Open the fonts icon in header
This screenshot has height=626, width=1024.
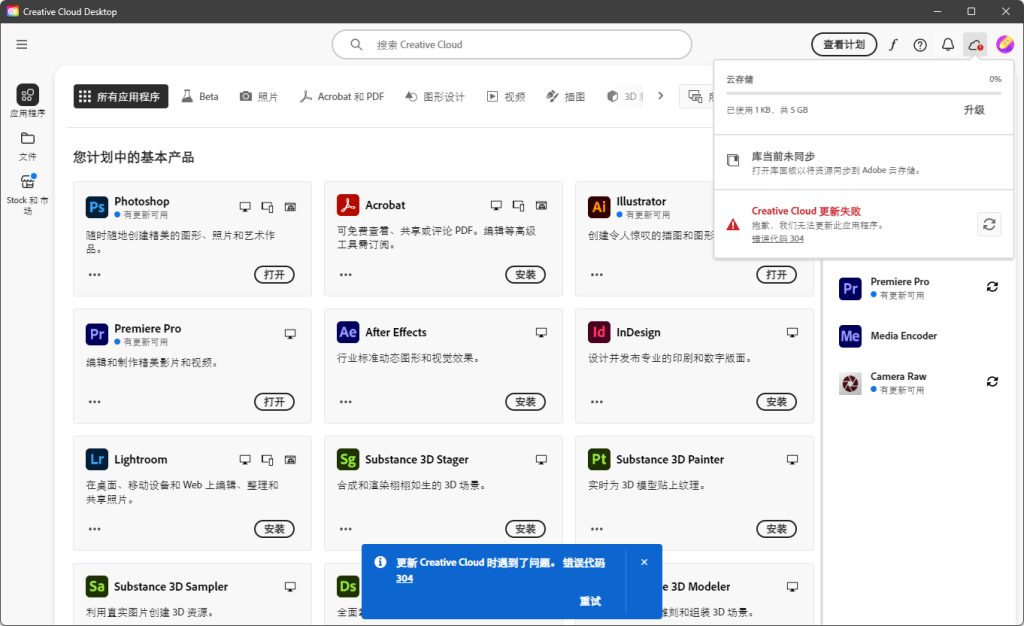coord(893,44)
